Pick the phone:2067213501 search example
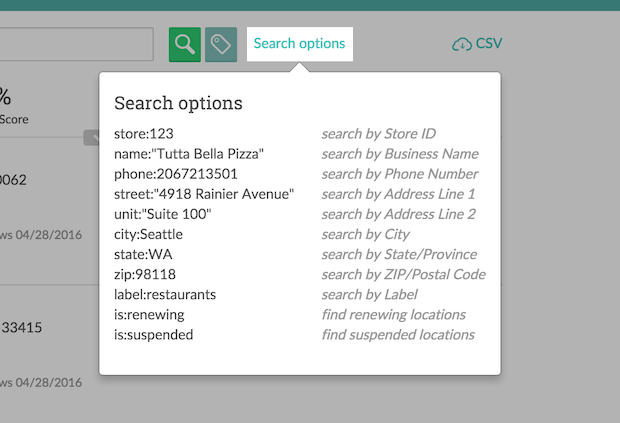Screen dimensions: 620x423 coord(176,174)
